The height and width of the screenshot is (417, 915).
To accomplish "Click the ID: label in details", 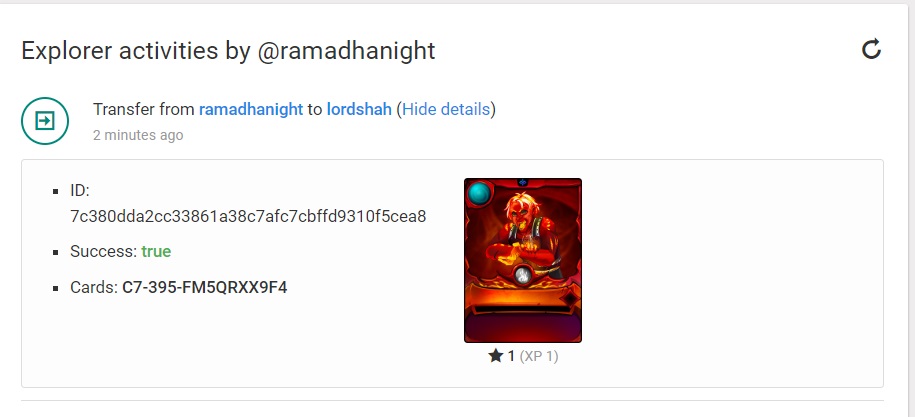I will pos(80,190).
